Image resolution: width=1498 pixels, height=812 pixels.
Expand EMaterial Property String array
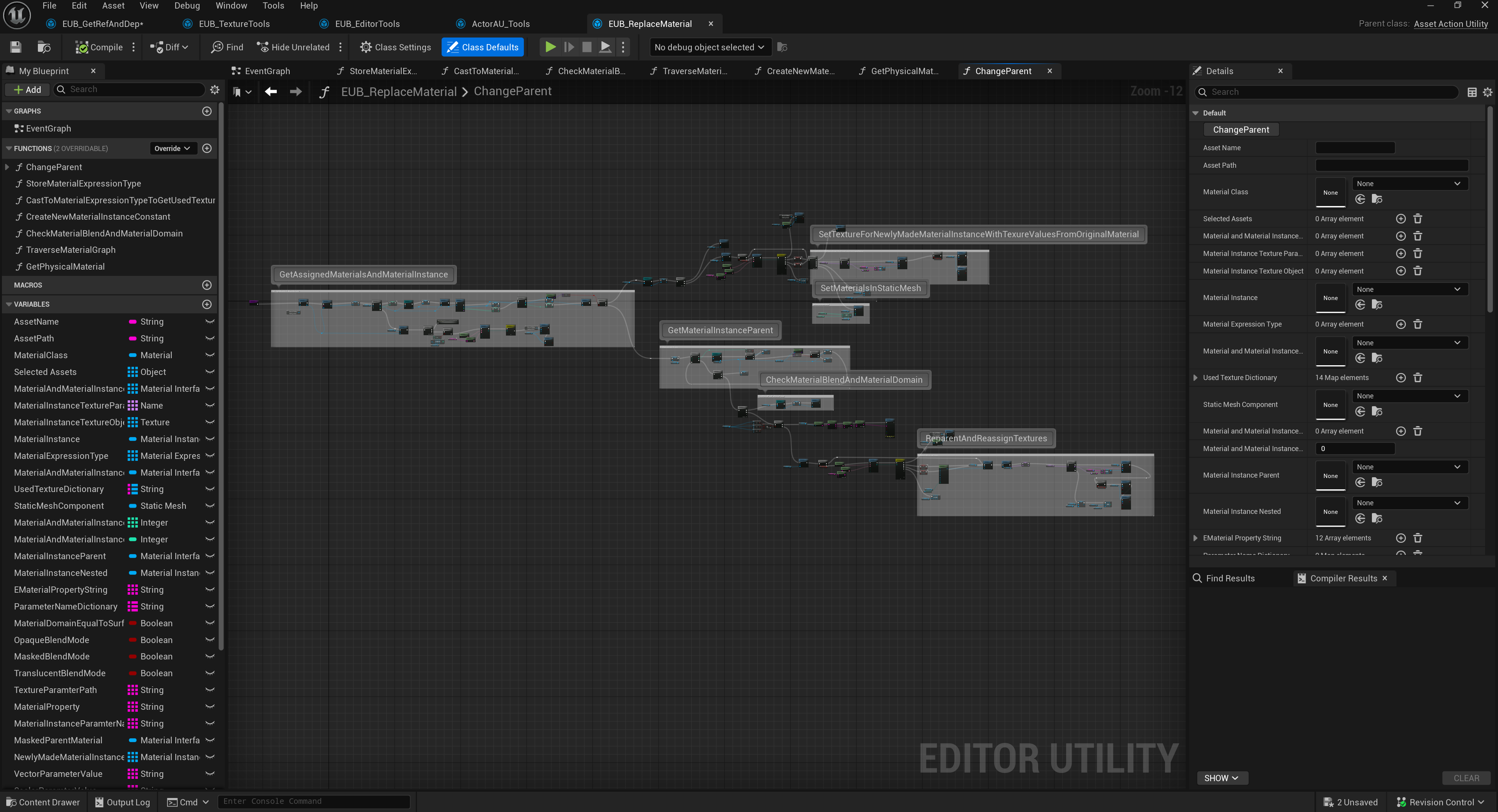1195,538
